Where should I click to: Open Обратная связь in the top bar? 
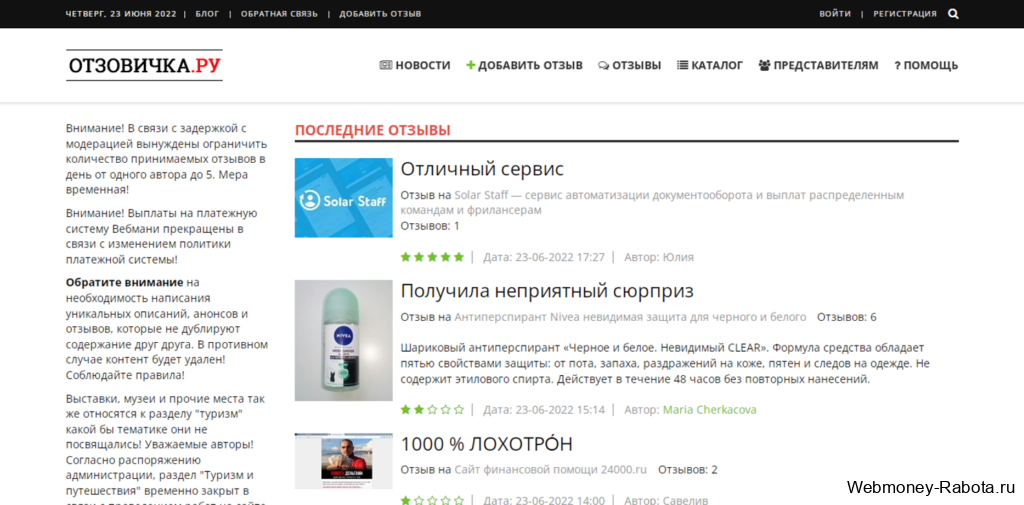click(280, 14)
